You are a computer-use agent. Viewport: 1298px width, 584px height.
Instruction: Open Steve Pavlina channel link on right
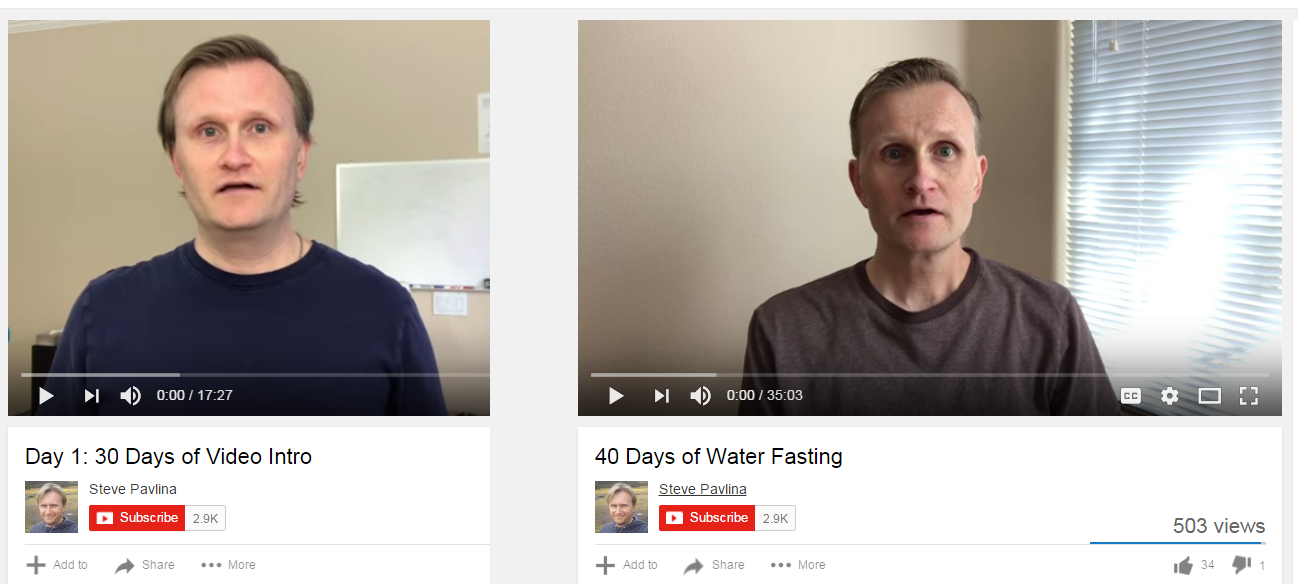coord(703,489)
